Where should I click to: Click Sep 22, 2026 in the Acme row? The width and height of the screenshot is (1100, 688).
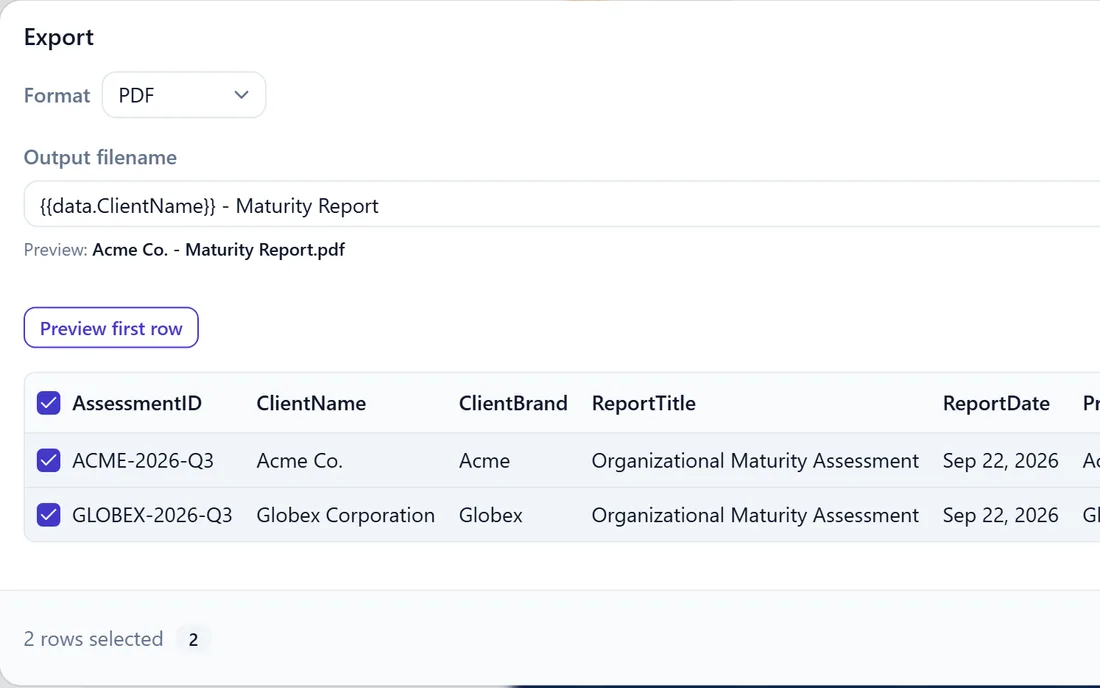pos(1000,461)
